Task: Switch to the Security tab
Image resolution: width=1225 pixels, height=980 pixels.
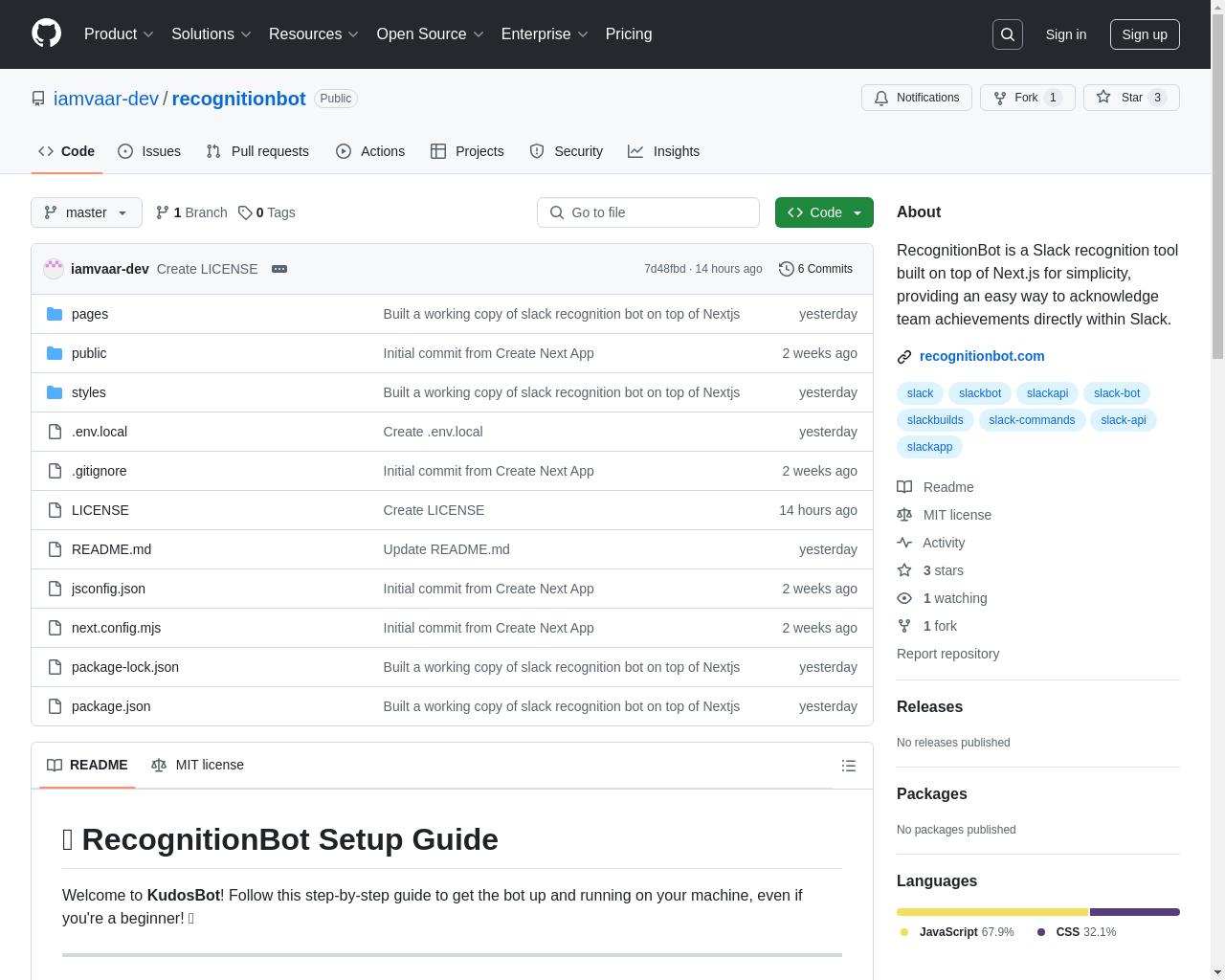Action: 567,151
